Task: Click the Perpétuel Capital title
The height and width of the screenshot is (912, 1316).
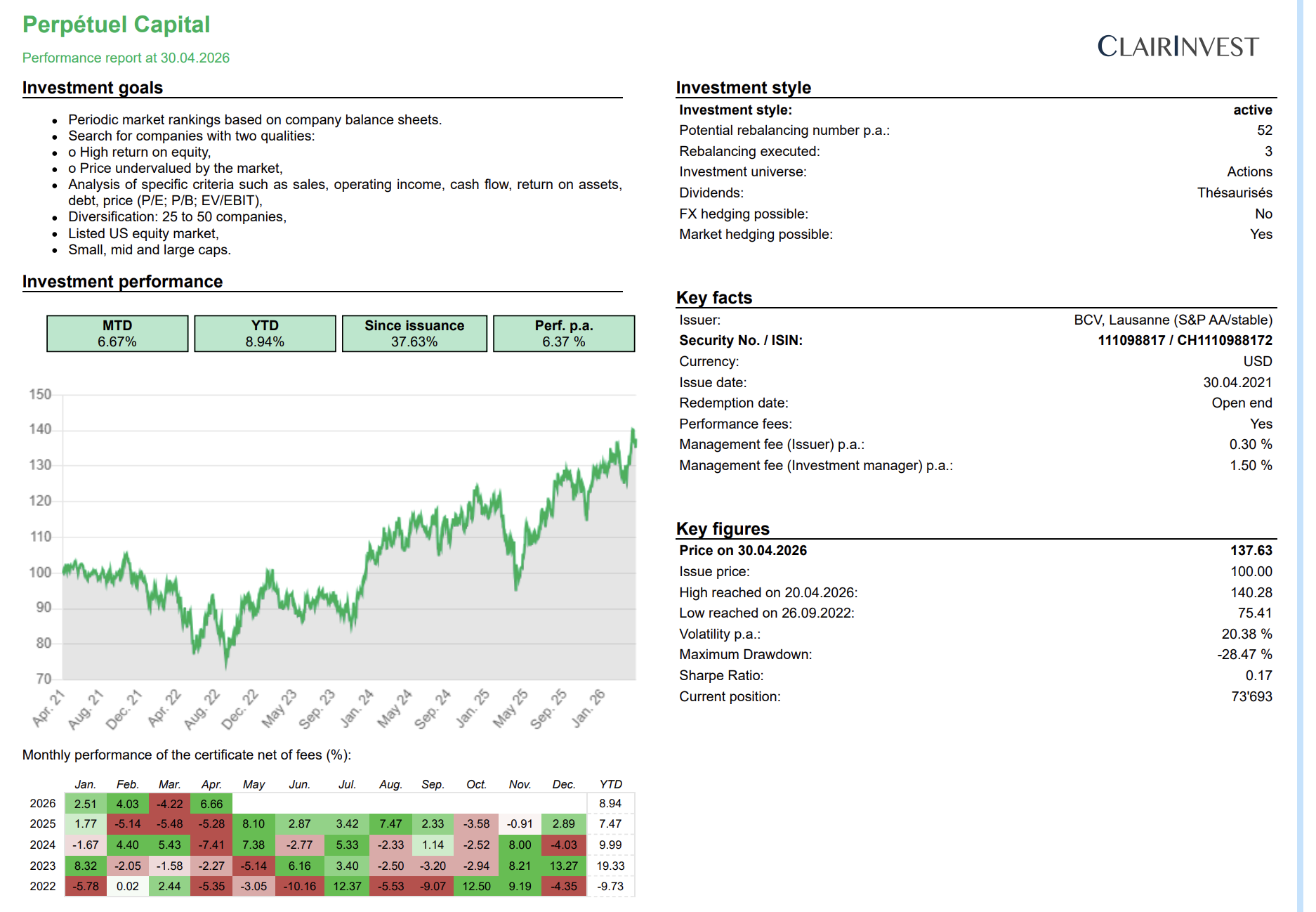Action: point(116,25)
